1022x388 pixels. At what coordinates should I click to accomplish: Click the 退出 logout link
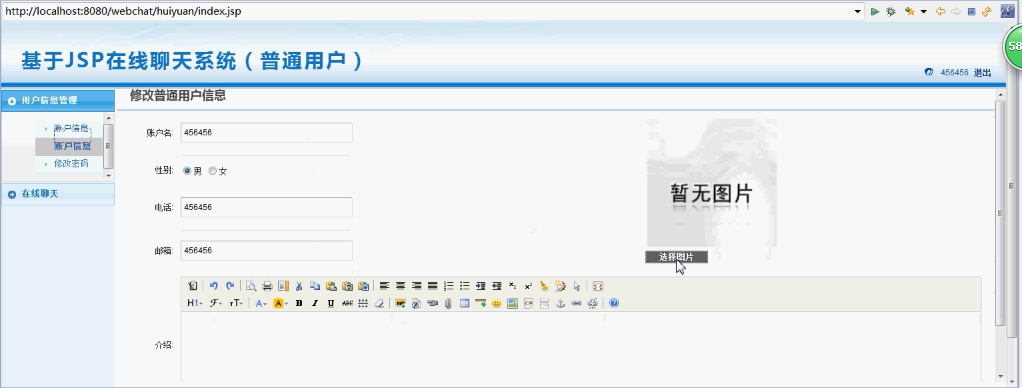pos(982,72)
